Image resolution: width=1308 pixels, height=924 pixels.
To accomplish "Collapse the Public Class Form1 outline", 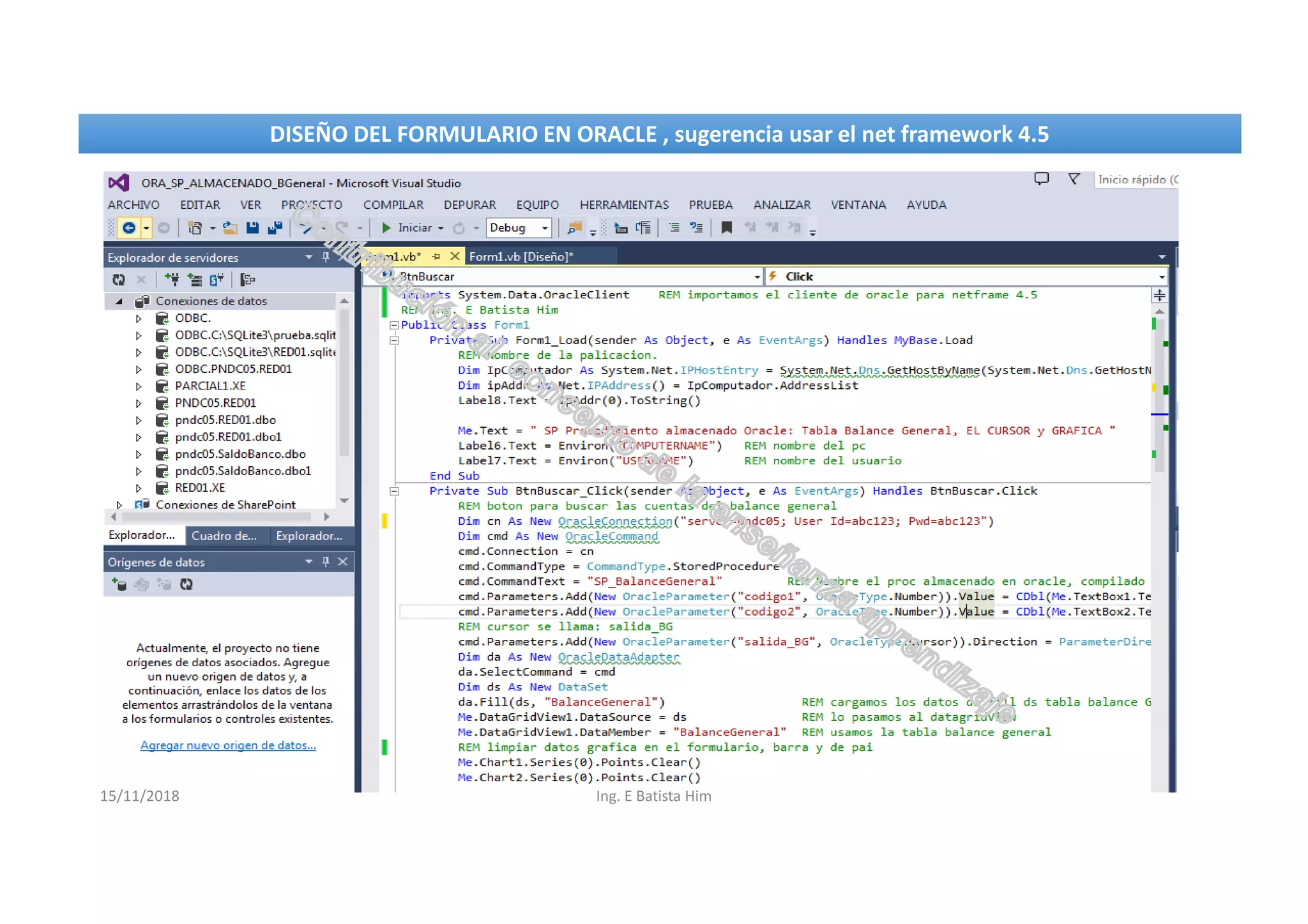I will click(394, 325).
